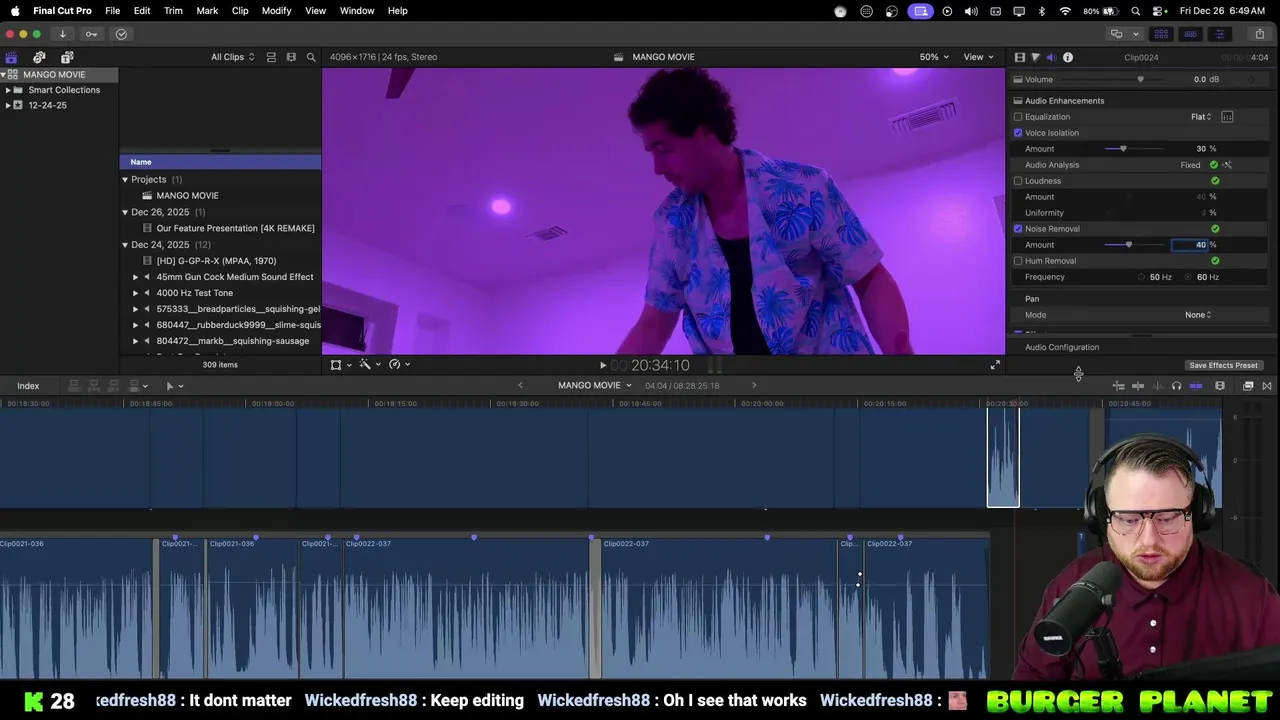Open the Info inspector icon
Image resolution: width=1280 pixels, height=720 pixels.
[x=1068, y=57]
